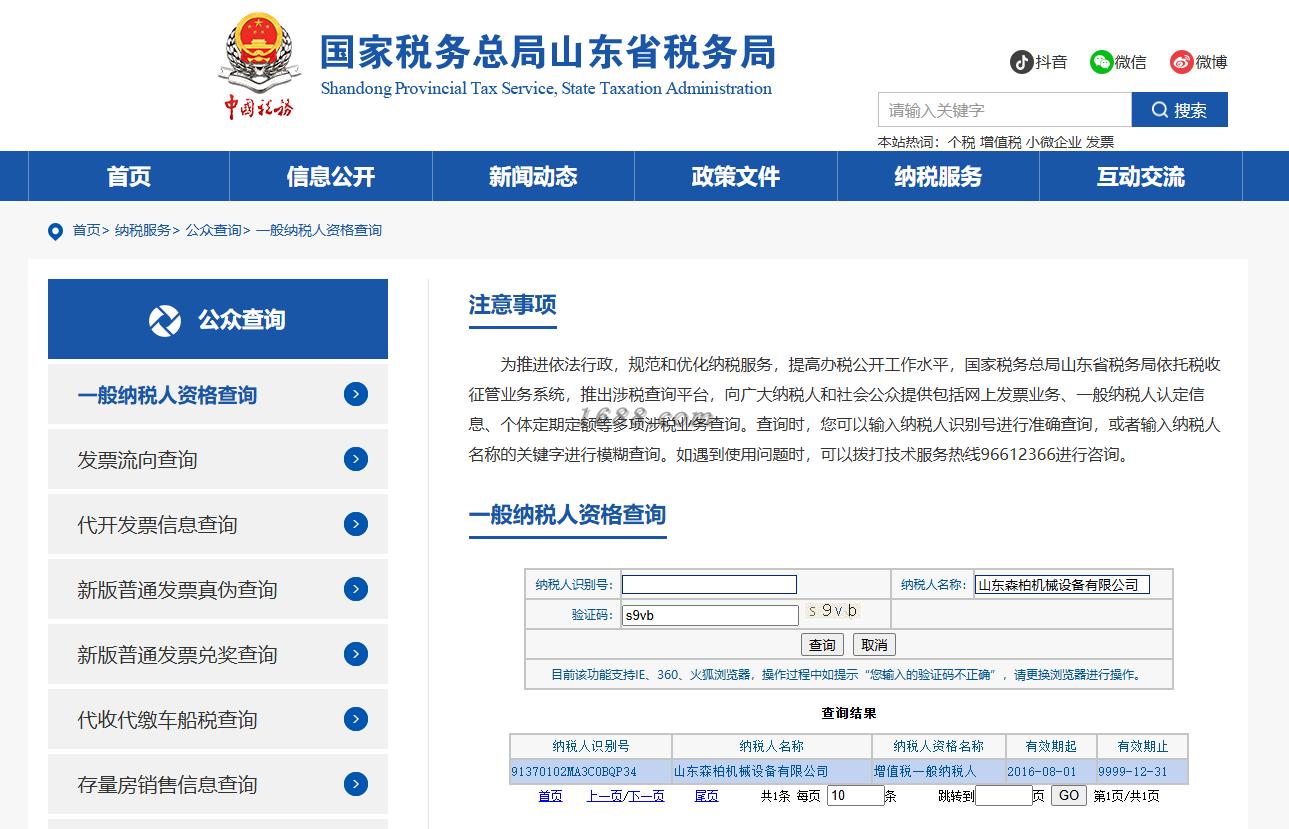
Task: Click result cell 山东森柏机械设备有限公司
Action: [x=771, y=771]
